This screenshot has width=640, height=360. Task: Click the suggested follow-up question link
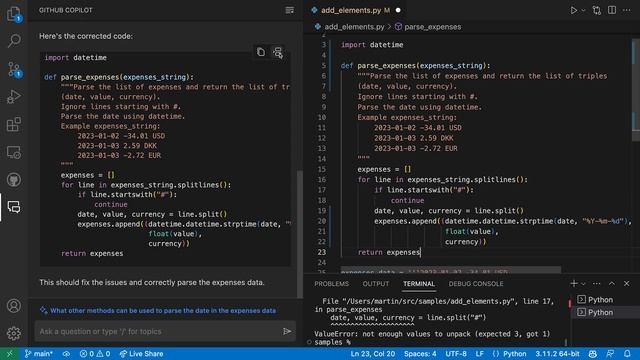(x=162, y=311)
